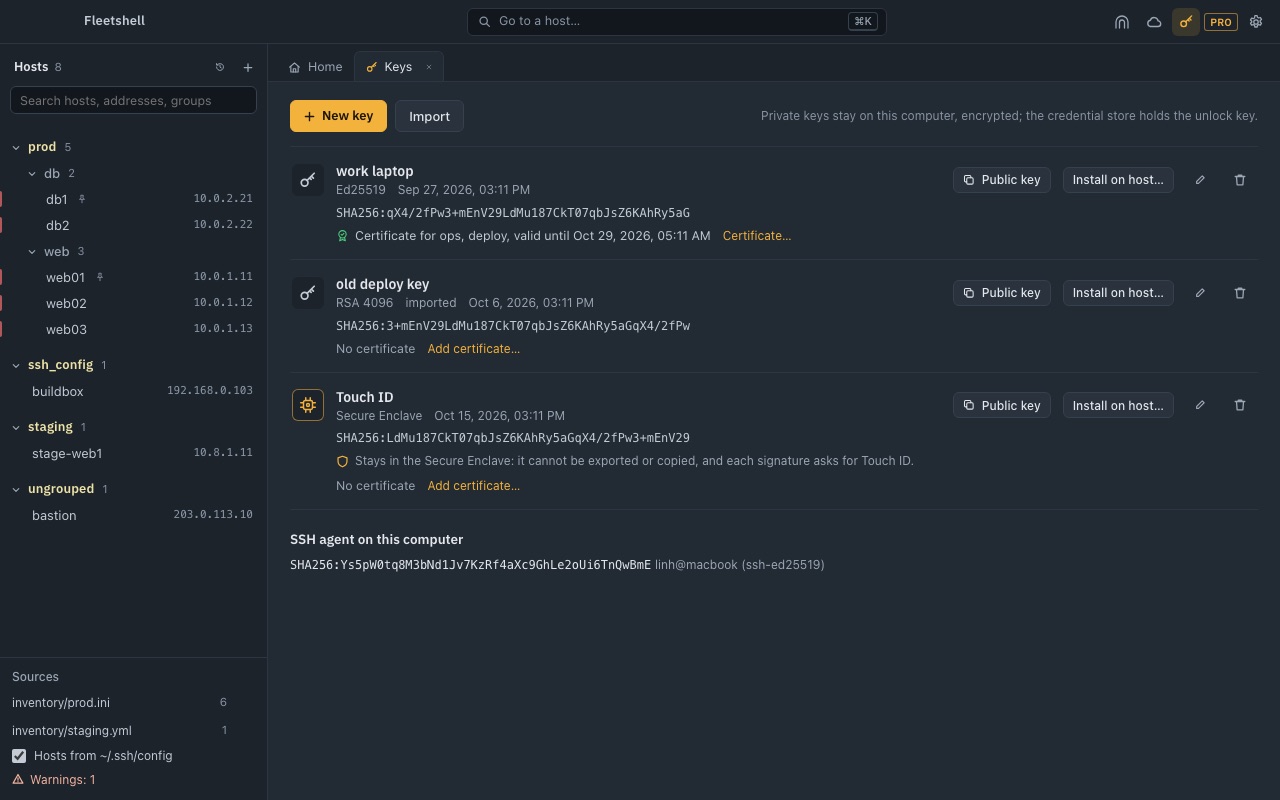Collapse the prod group

tap(16, 147)
